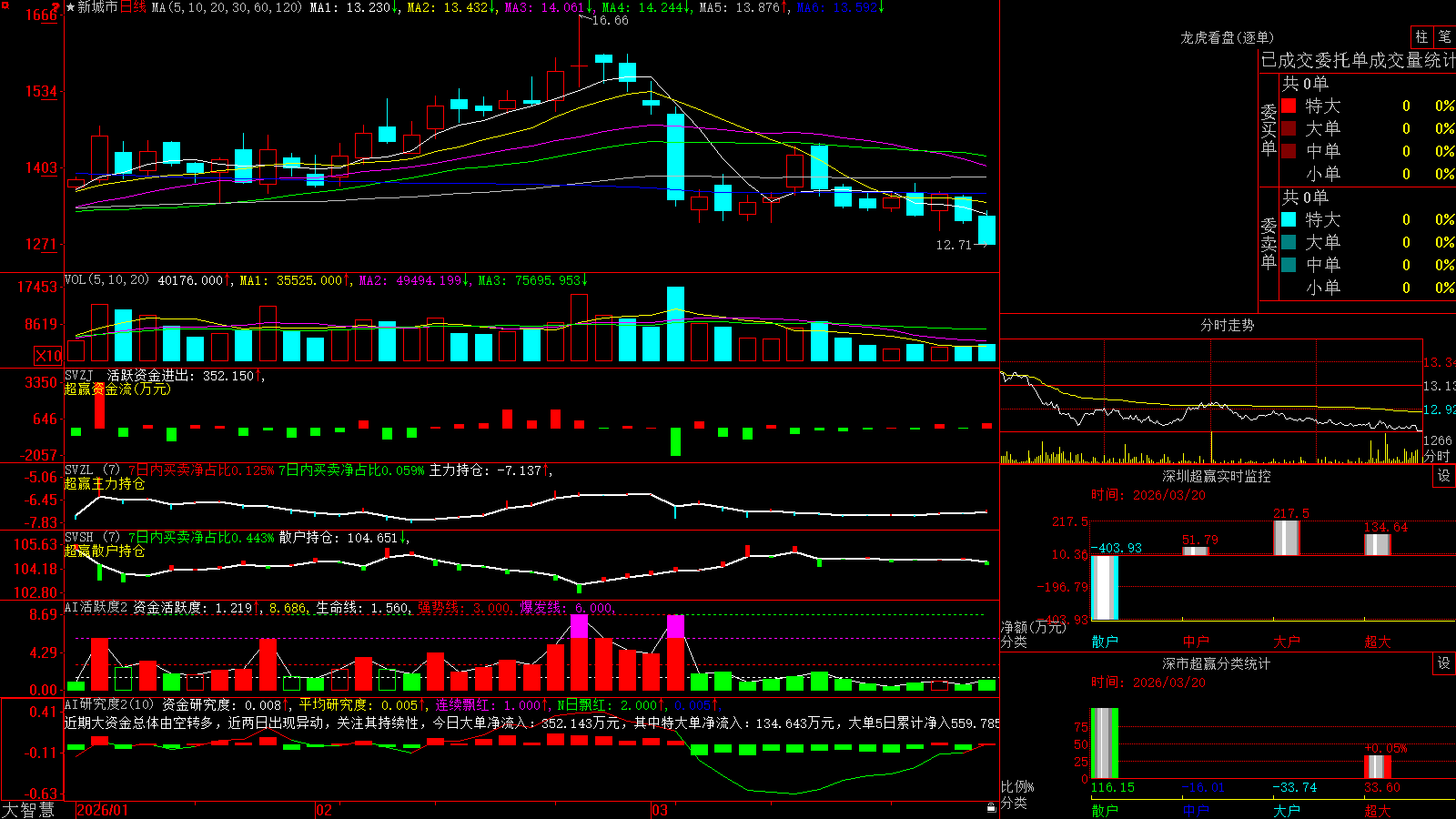Click the 02 month timeline marker
Viewport: 1456px width, 819px height.
[323, 810]
